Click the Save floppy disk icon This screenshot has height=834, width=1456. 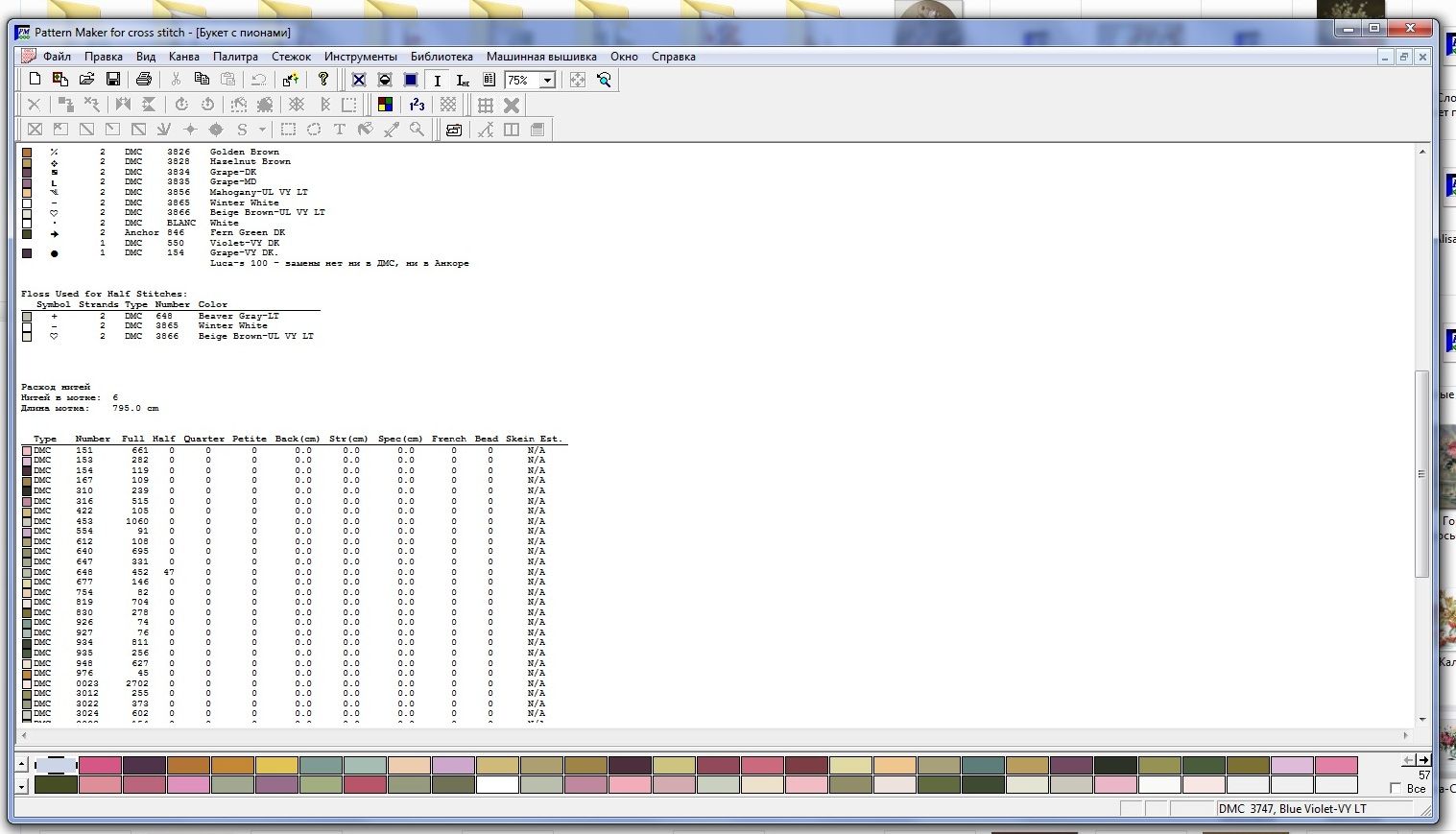pyautogui.click(x=112, y=80)
